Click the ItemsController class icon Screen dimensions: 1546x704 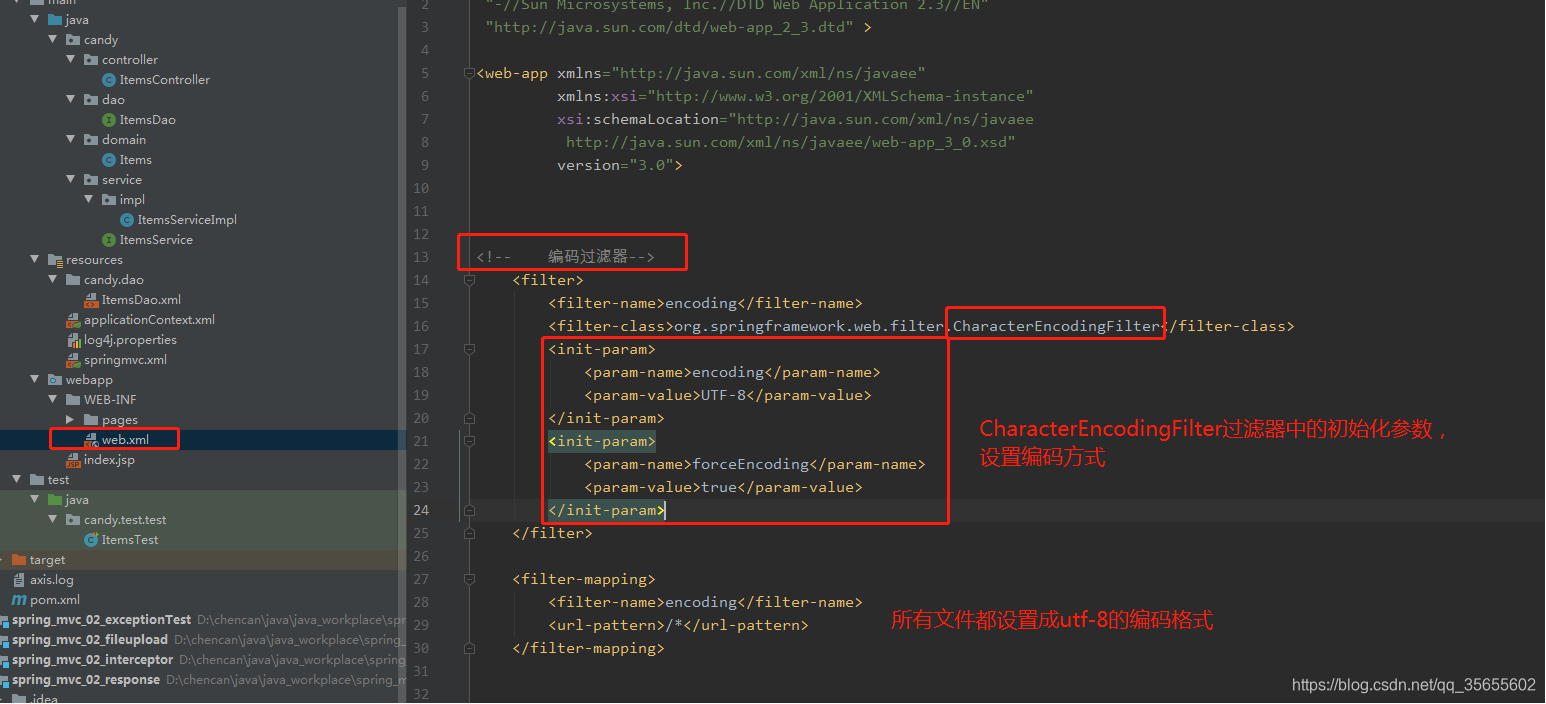coord(109,80)
